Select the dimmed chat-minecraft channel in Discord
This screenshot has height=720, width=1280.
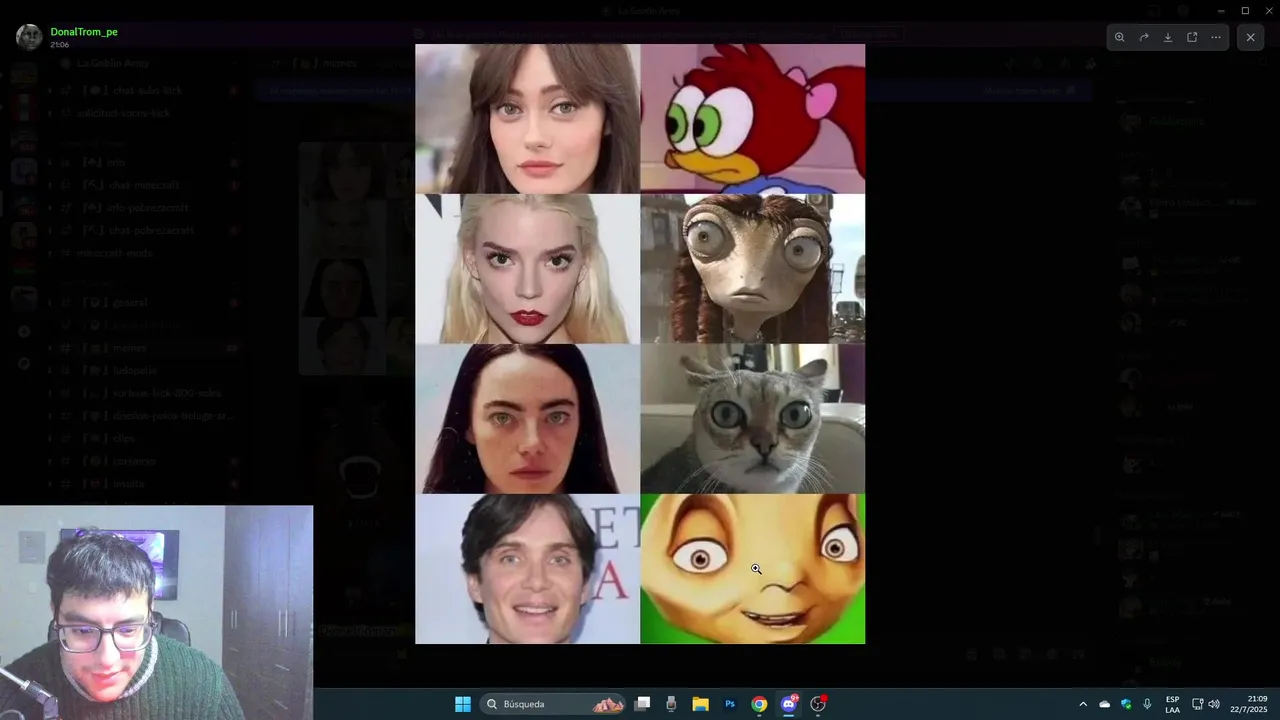147,185
